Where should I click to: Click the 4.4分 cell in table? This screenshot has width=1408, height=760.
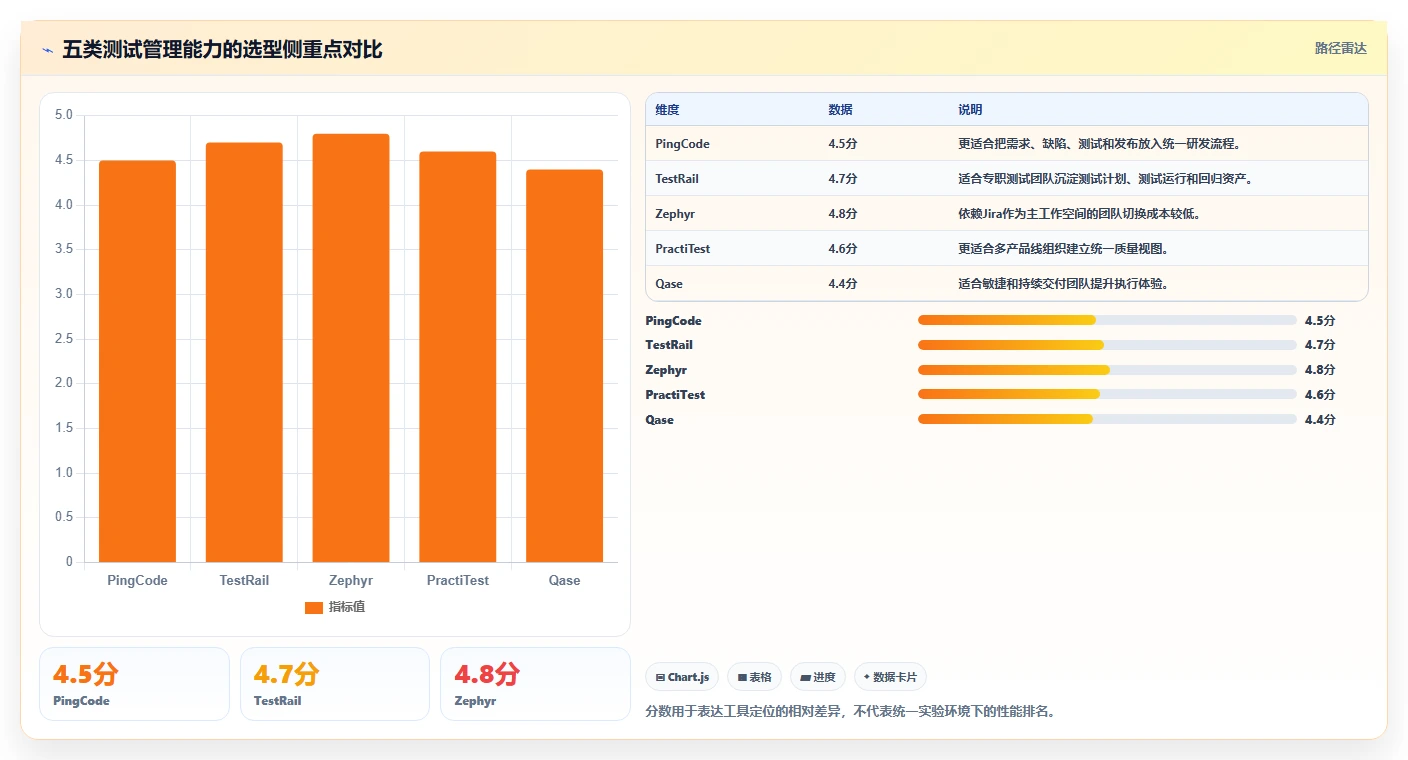843,284
